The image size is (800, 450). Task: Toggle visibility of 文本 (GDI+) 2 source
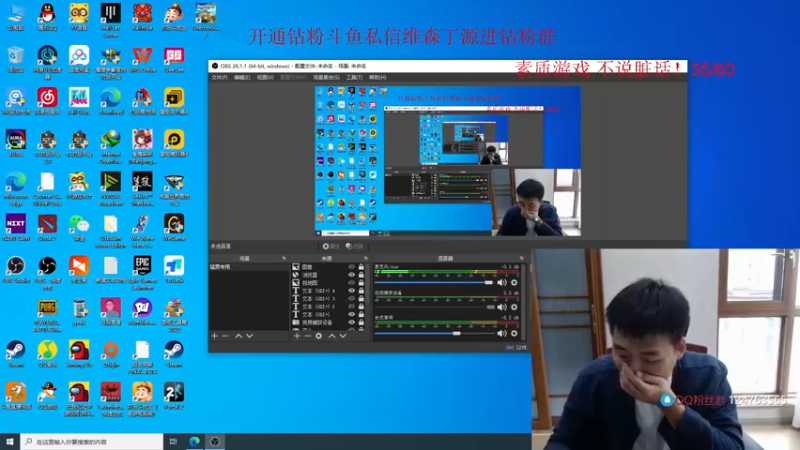pyautogui.click(x=352, y=307)
